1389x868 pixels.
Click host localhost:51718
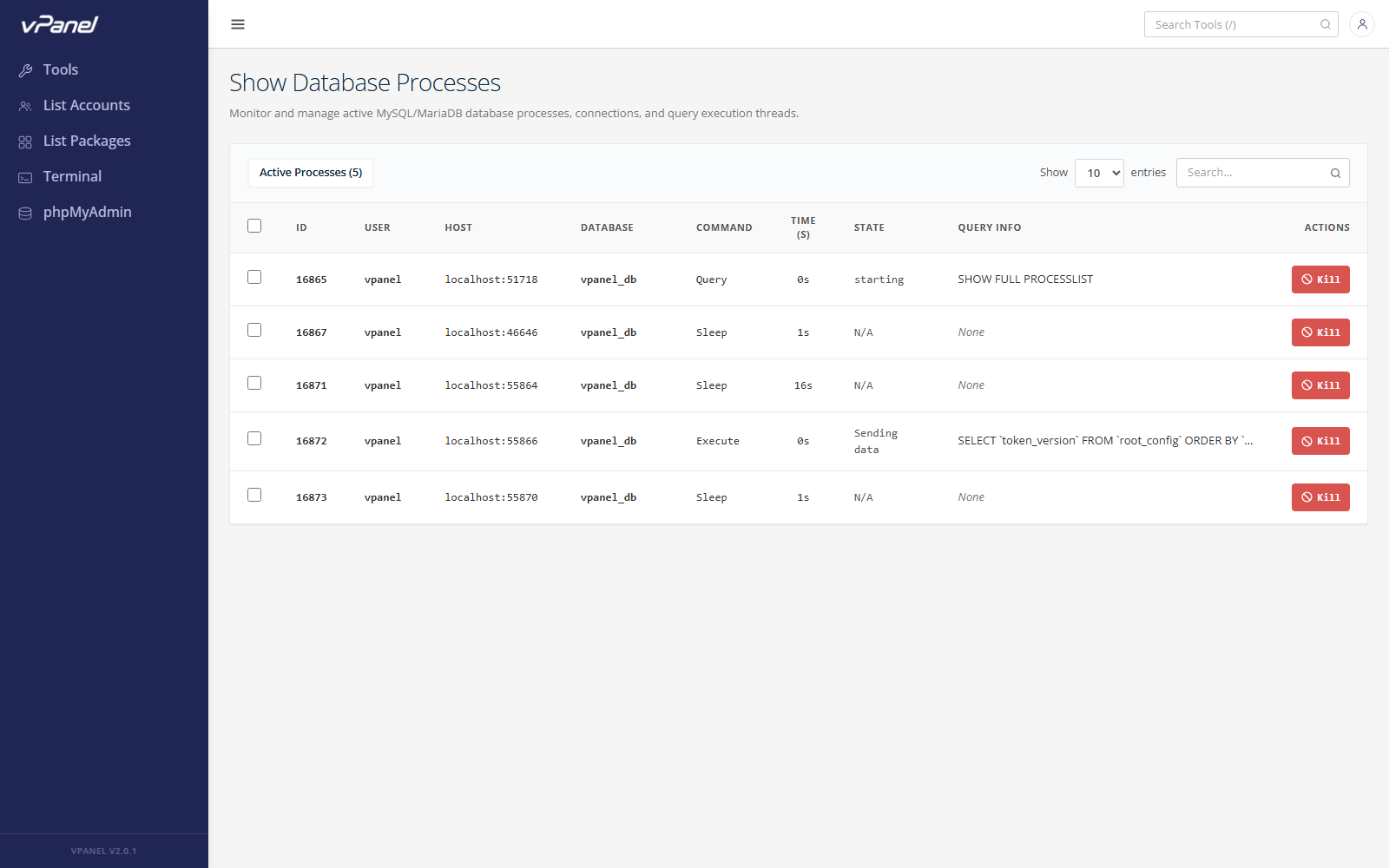coord(491,279)
